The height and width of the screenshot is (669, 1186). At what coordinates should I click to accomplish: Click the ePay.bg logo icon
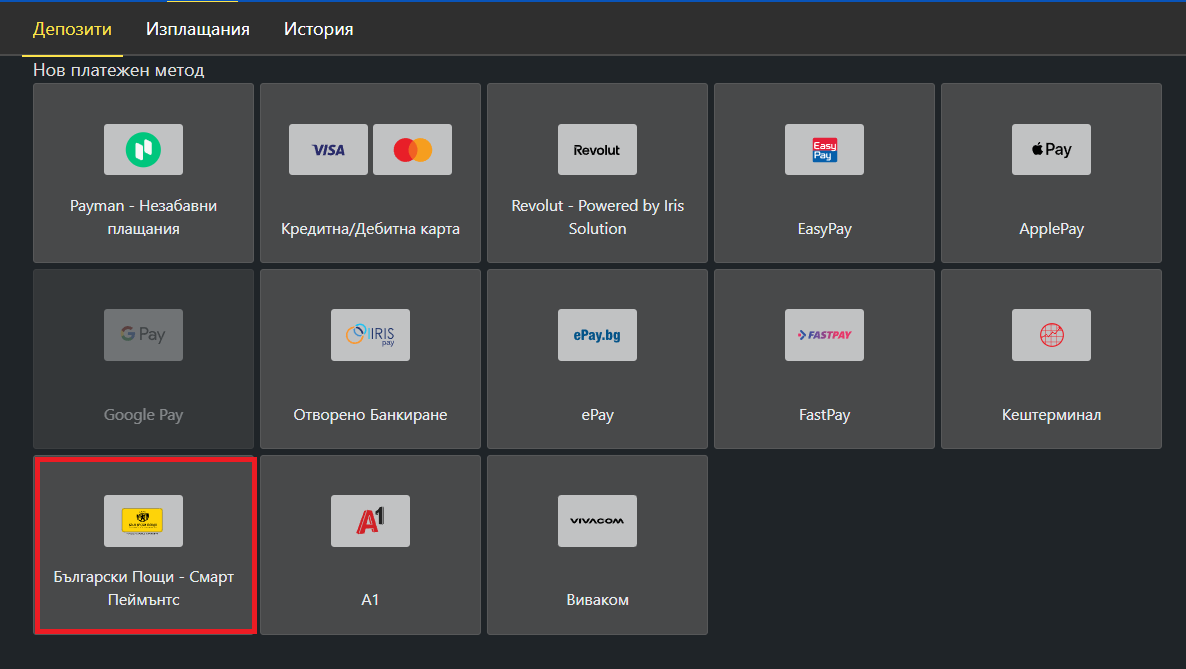pyautogui.click(x=597, y=334)
